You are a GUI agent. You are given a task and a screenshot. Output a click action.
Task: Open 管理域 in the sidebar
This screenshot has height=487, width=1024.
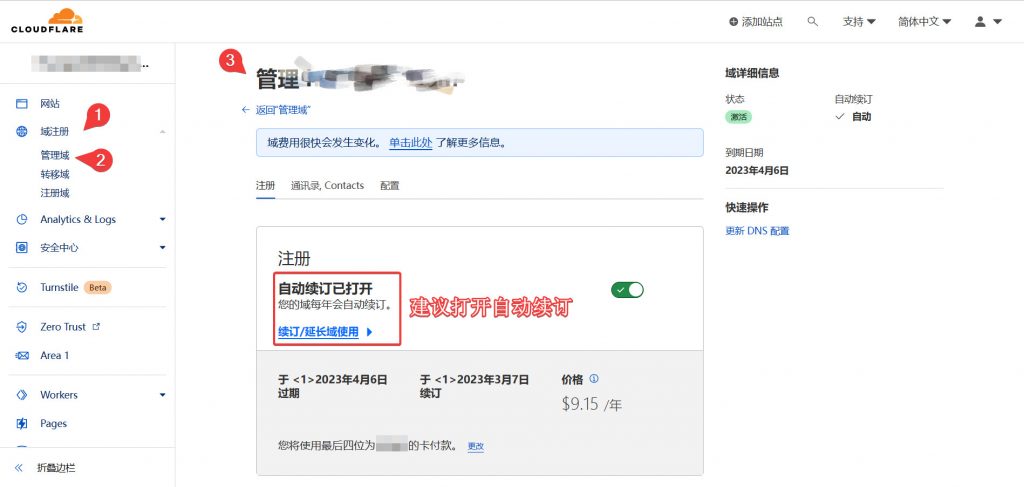[x=55, y=155]
